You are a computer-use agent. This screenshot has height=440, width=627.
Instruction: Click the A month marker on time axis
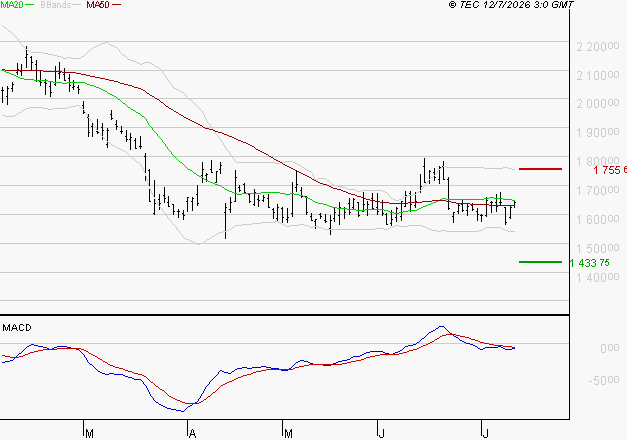[192, 434]
